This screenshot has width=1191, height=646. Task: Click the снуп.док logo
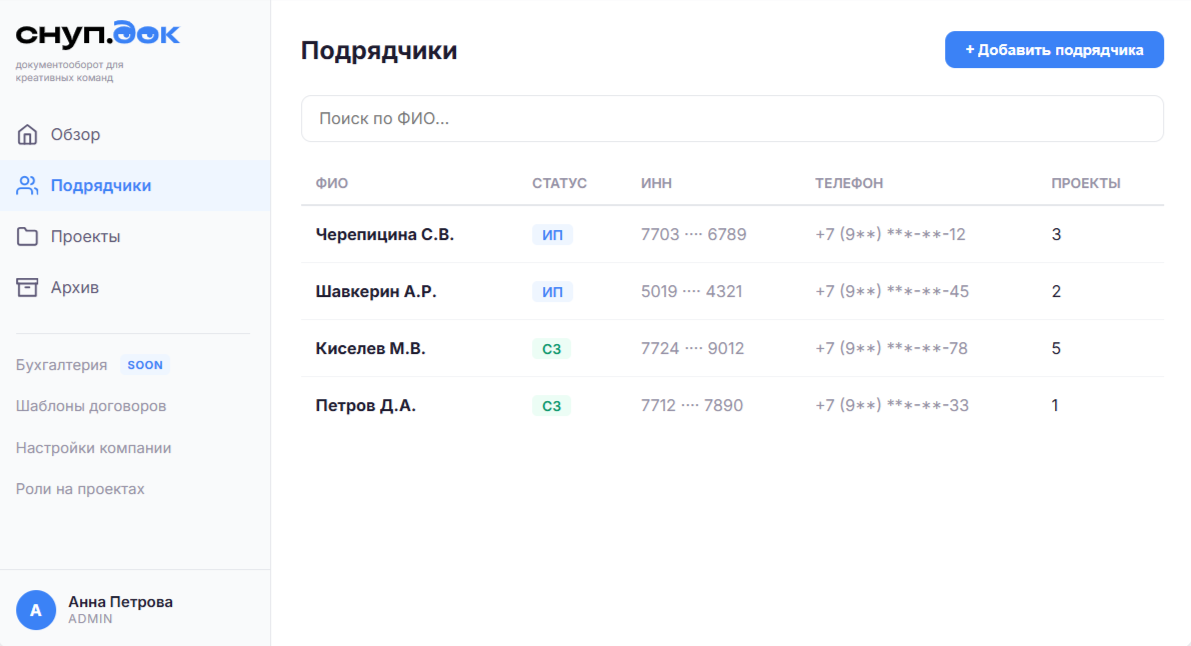95,33
